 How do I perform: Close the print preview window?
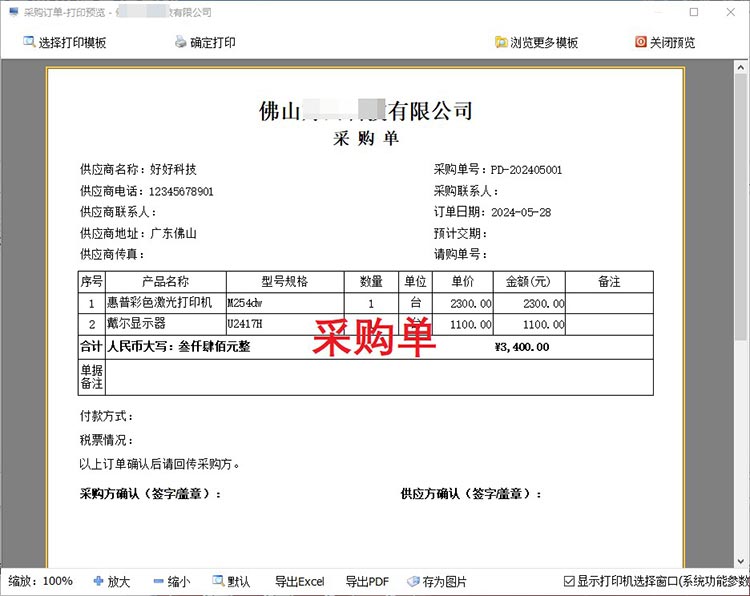pyautogui.click(x=730, y=12)
